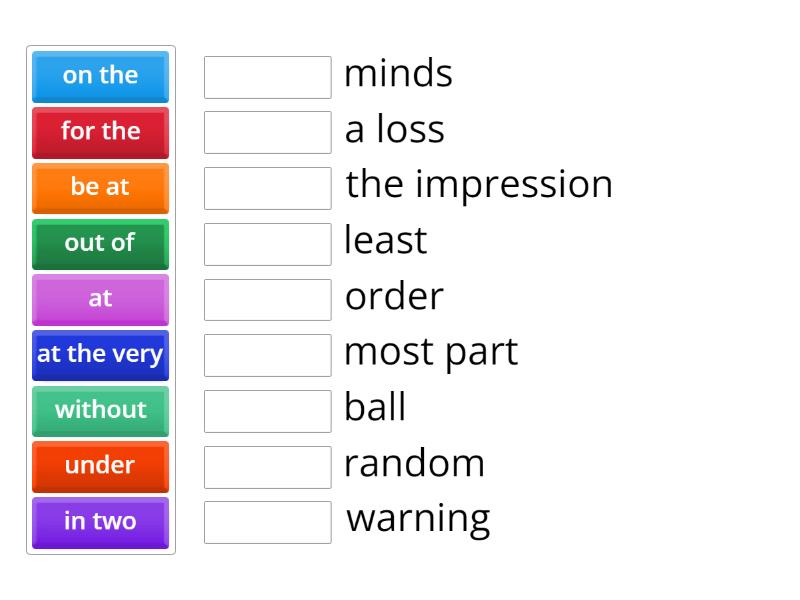Click the answer box beside 'ball'

pyautogui.click(x=267, y=407)
